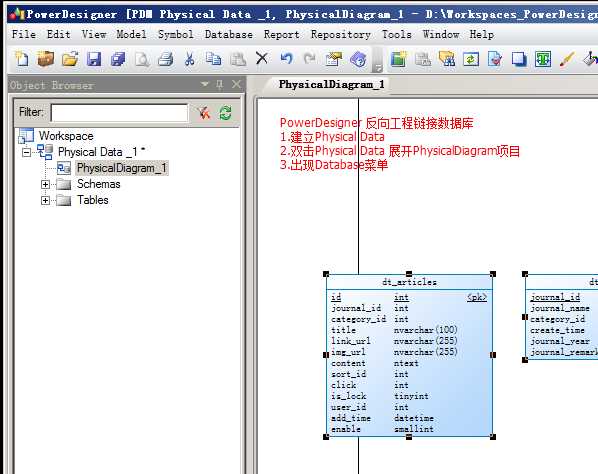The image size is (598, 474).
Task: Click the Save All toolbar icon
Action: [118, 59]
